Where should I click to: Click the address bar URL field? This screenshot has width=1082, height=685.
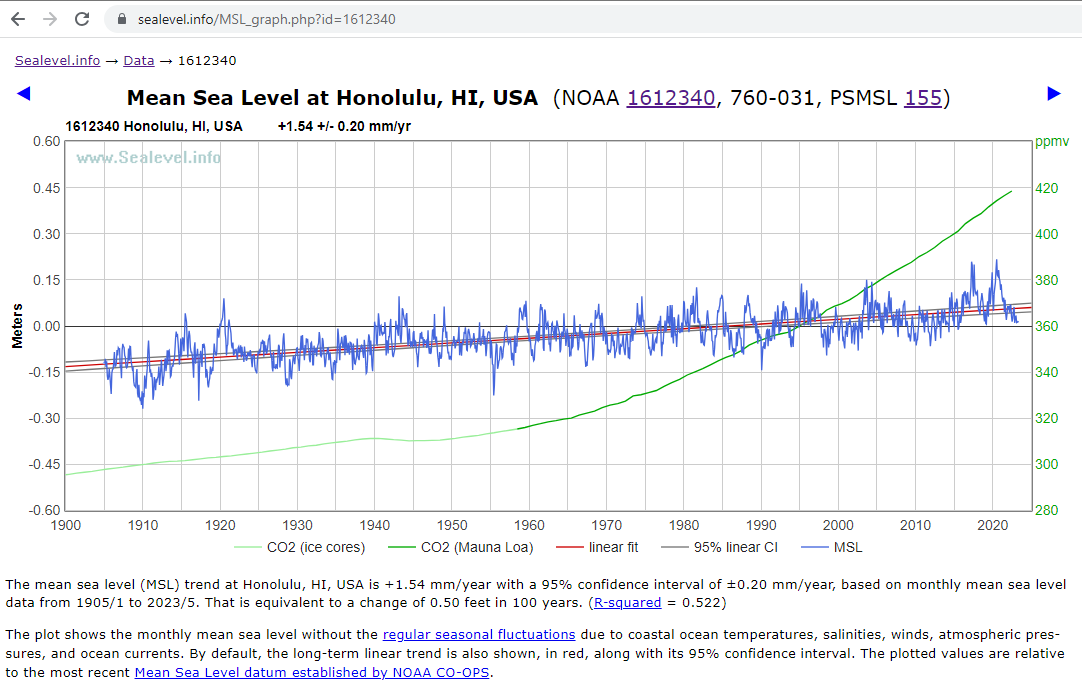click(x=500, y=19)
